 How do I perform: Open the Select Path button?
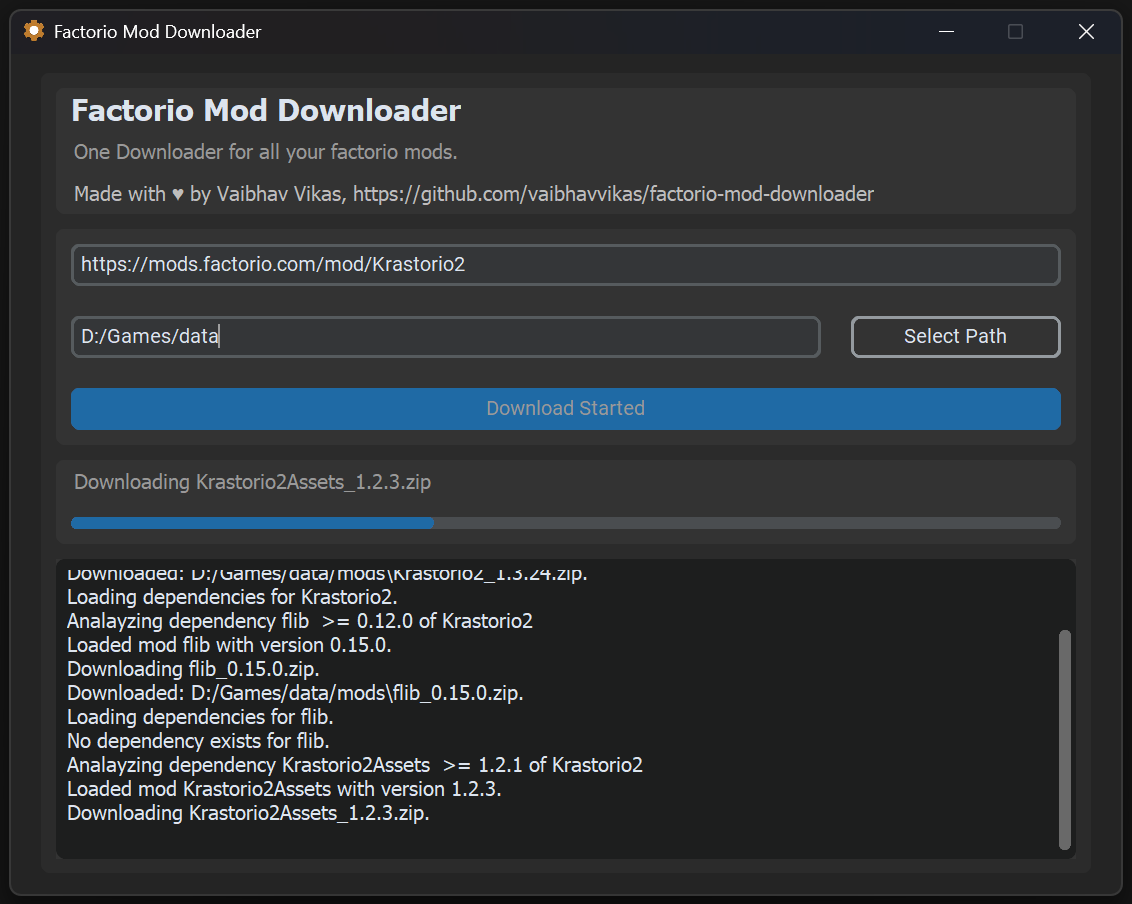(955, 336)
